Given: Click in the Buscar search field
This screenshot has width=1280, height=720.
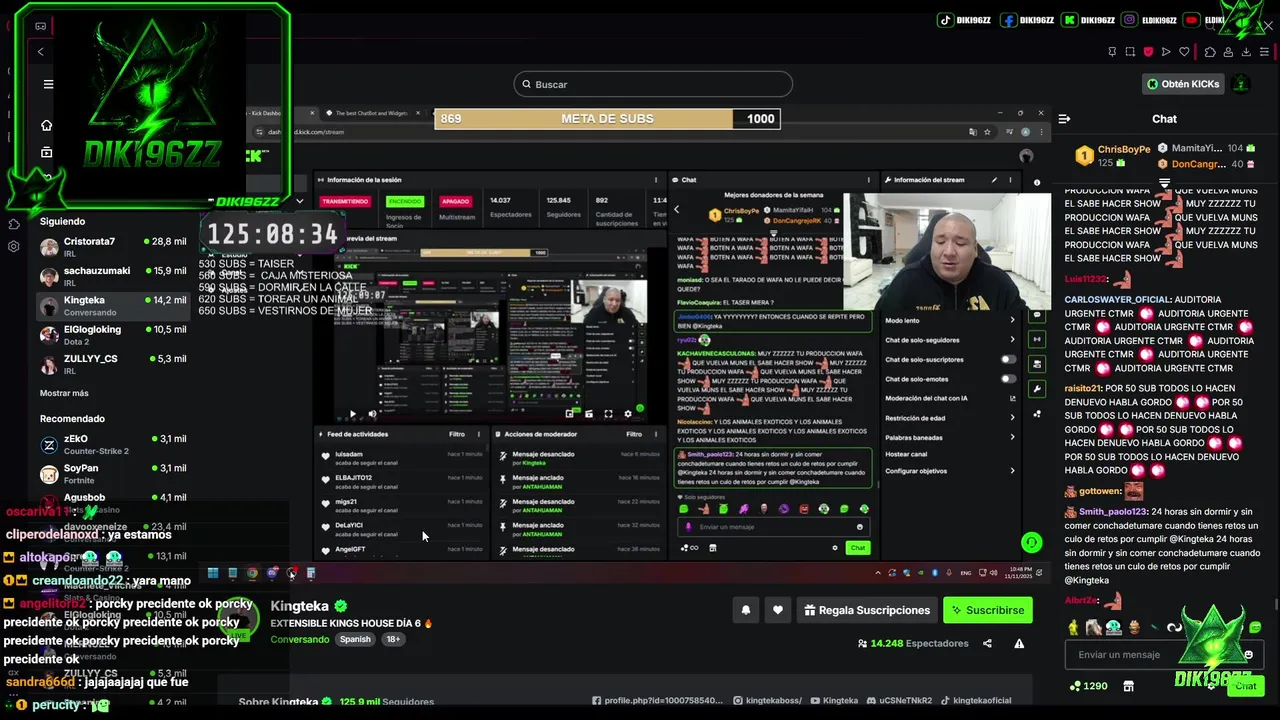Looking at the screenshot, I should tap(653, 84).
